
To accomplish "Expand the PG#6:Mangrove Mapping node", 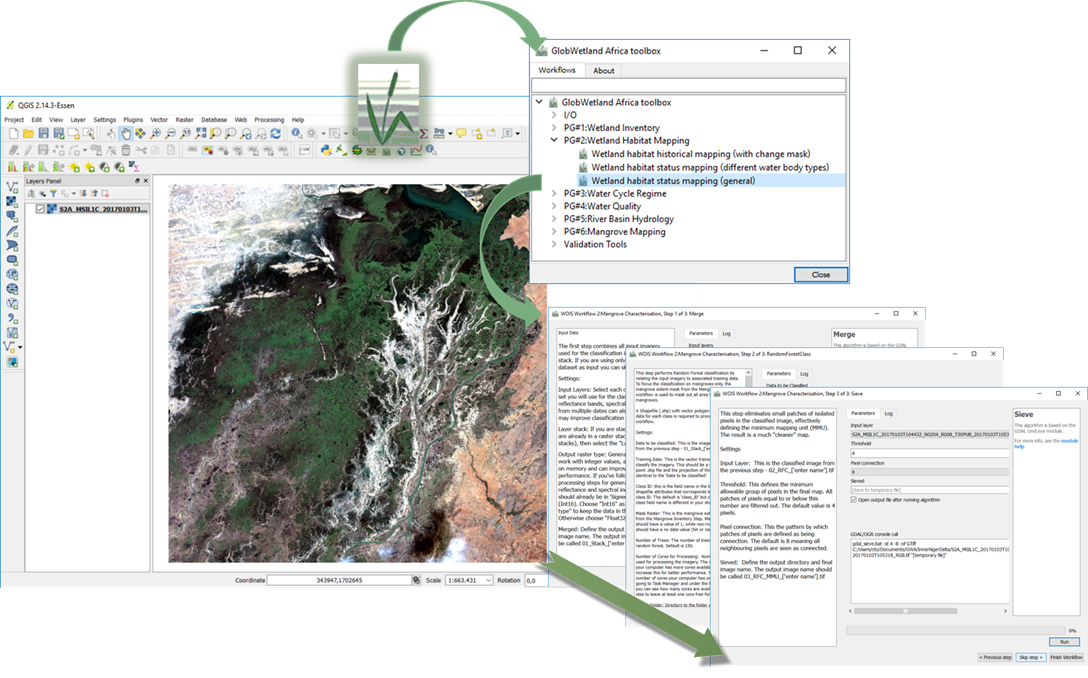I will click(x=554, y=232).
